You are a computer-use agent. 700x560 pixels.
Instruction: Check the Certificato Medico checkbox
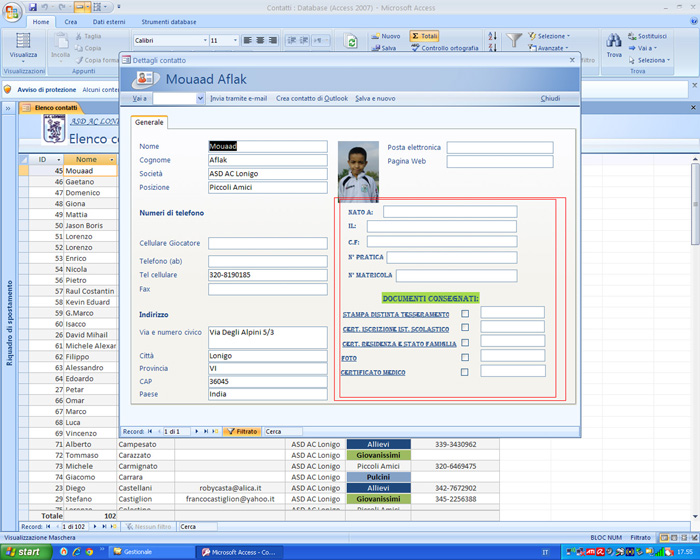pyautogui.click(x=465, y=372)
